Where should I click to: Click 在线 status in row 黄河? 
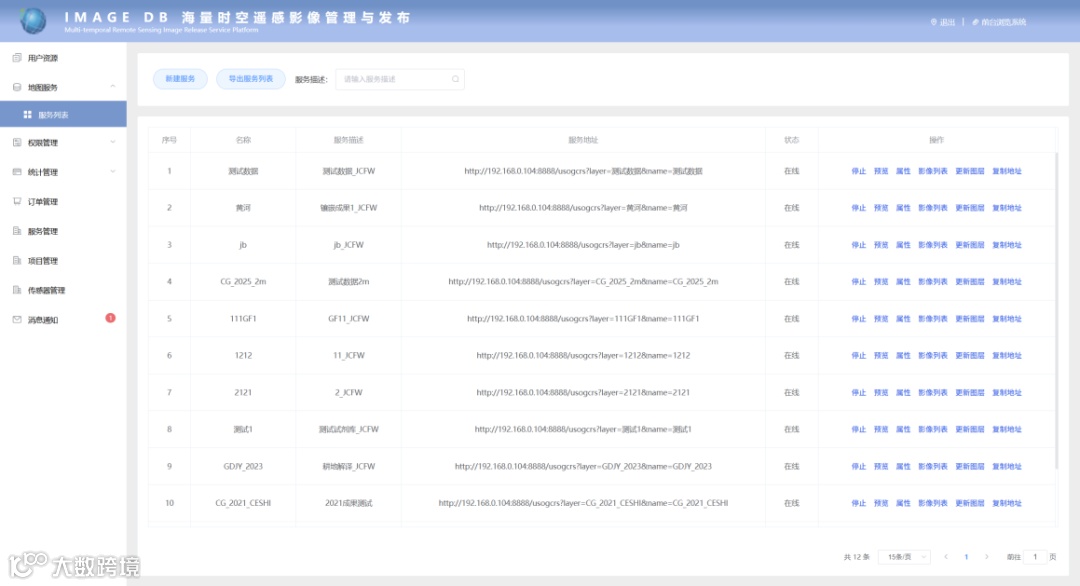[x=791, y=208]
